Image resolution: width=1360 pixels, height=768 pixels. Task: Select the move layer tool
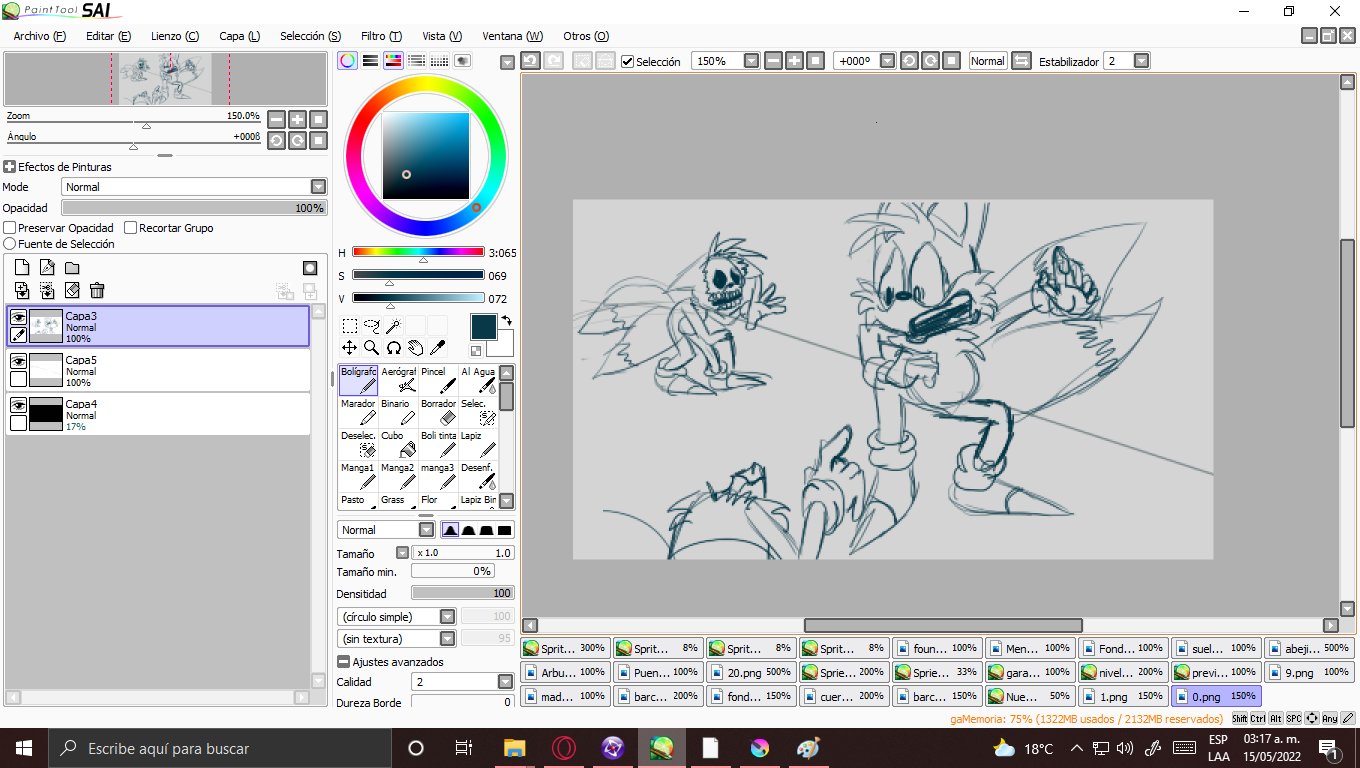349,347
